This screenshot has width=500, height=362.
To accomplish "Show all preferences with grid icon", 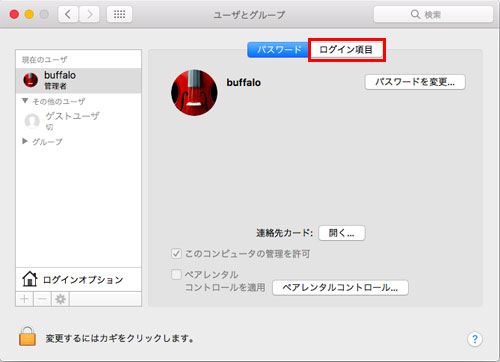I will [x=119, y=14].
